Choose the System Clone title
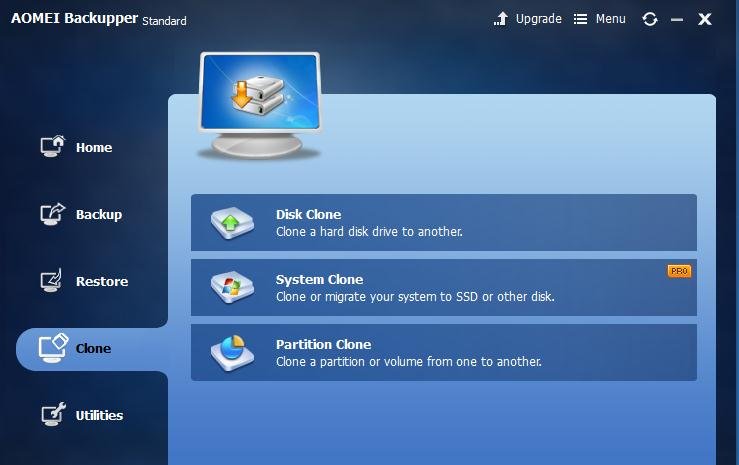 [x=319, y=279]
